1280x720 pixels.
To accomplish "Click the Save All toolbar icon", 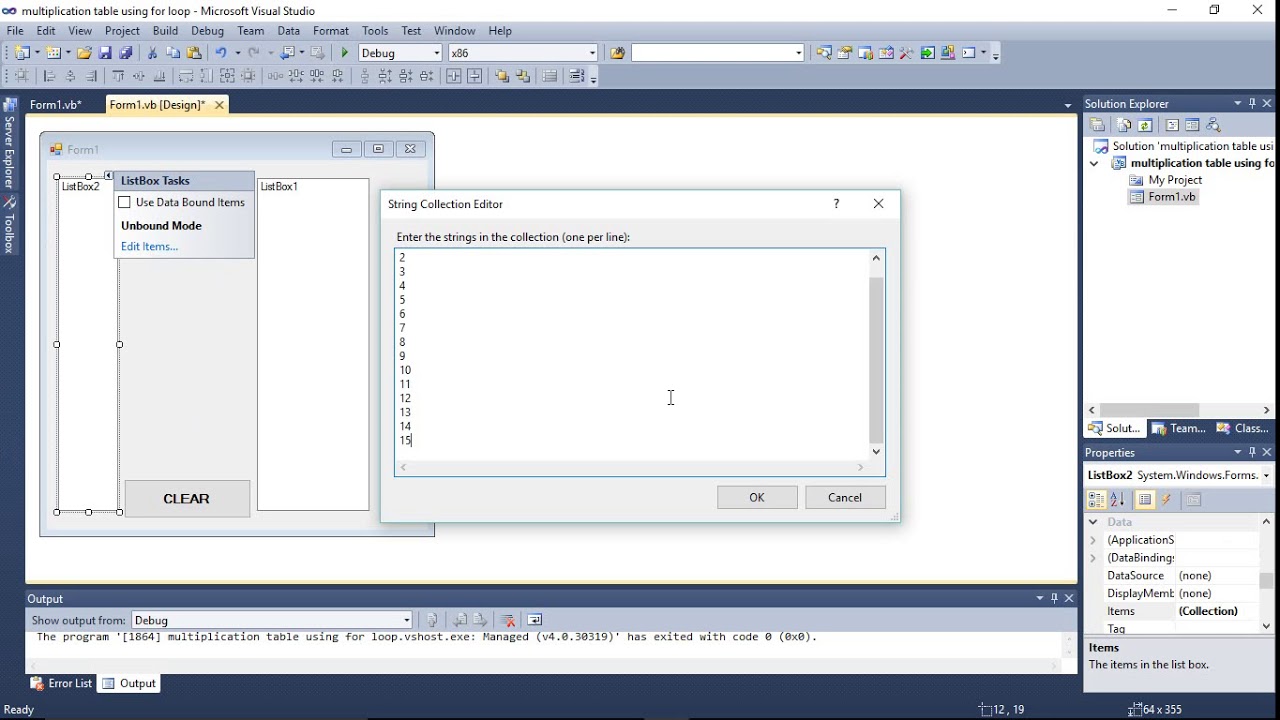I will click(x=126, y=53).
